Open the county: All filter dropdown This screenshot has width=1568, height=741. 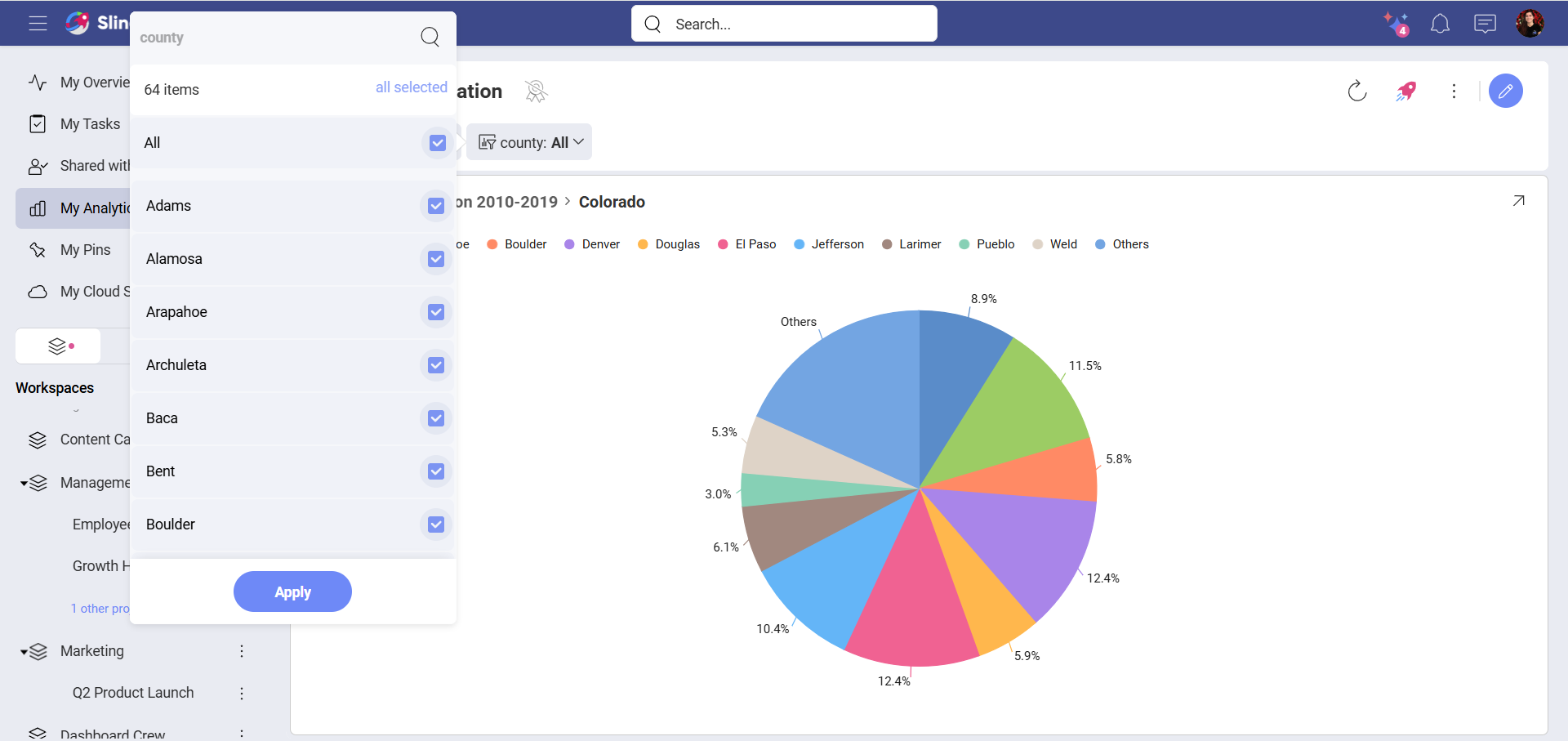(x=530, y=142)
